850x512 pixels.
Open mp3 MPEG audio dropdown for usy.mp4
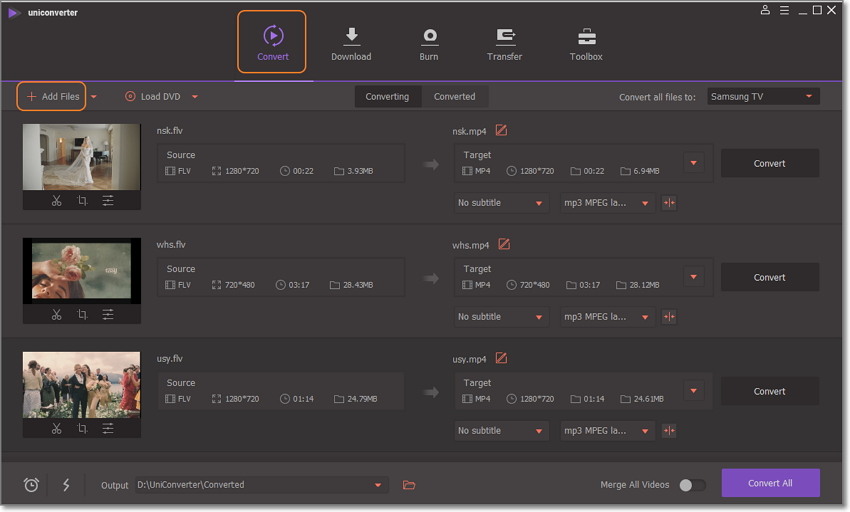(x=607, y=431)
